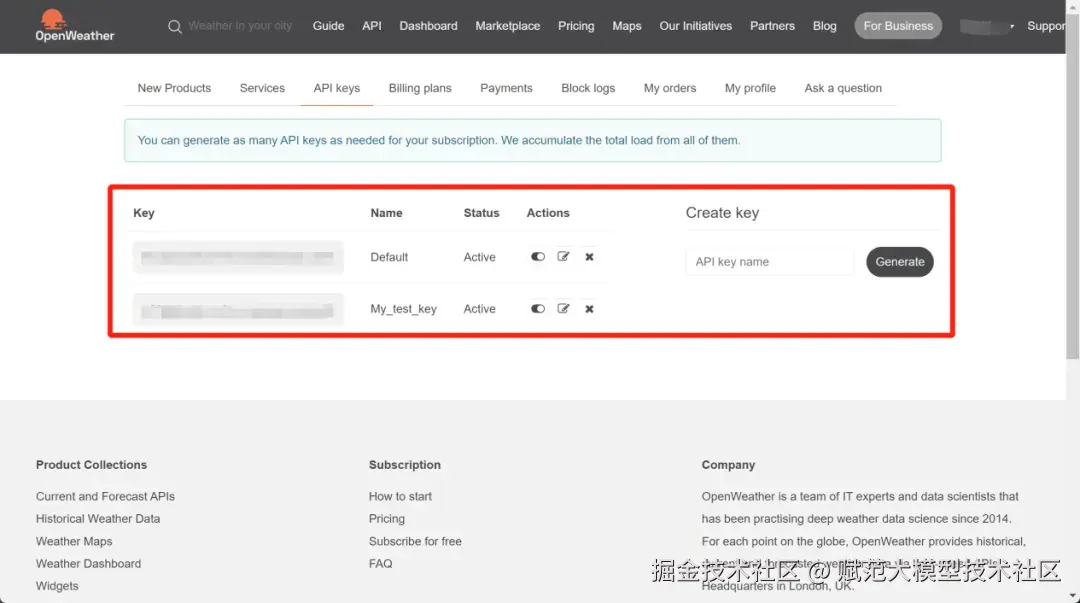Click the Default key name text
This screenshot has height=603, width=1080.
(389, 257)
